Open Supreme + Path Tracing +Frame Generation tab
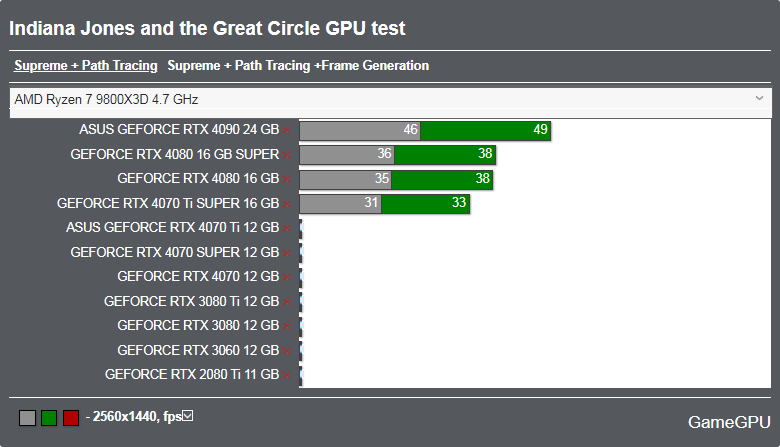This screenshot has width=780, height=447. pos(298,66)
